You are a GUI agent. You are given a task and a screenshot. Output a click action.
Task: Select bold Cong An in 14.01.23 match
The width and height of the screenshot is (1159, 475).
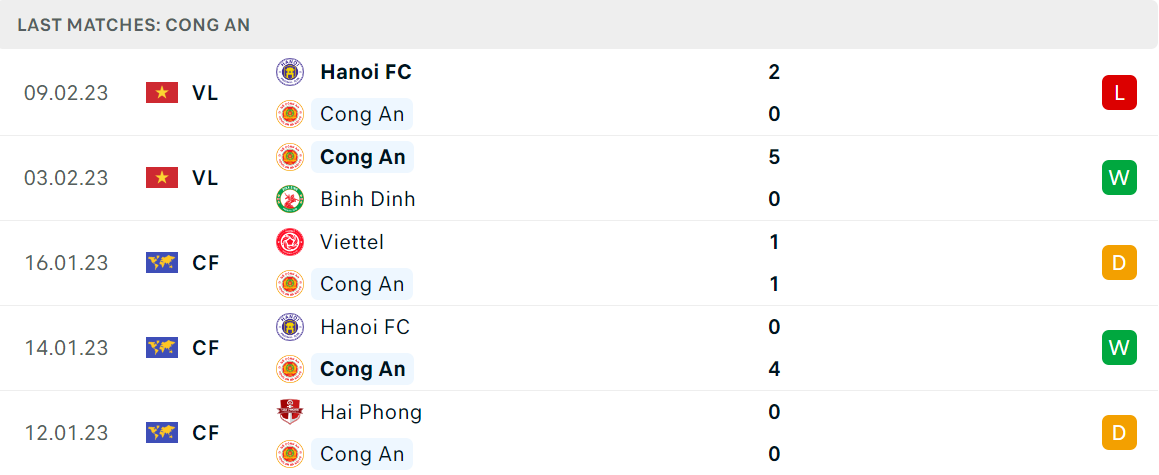(x=362, y=369)
